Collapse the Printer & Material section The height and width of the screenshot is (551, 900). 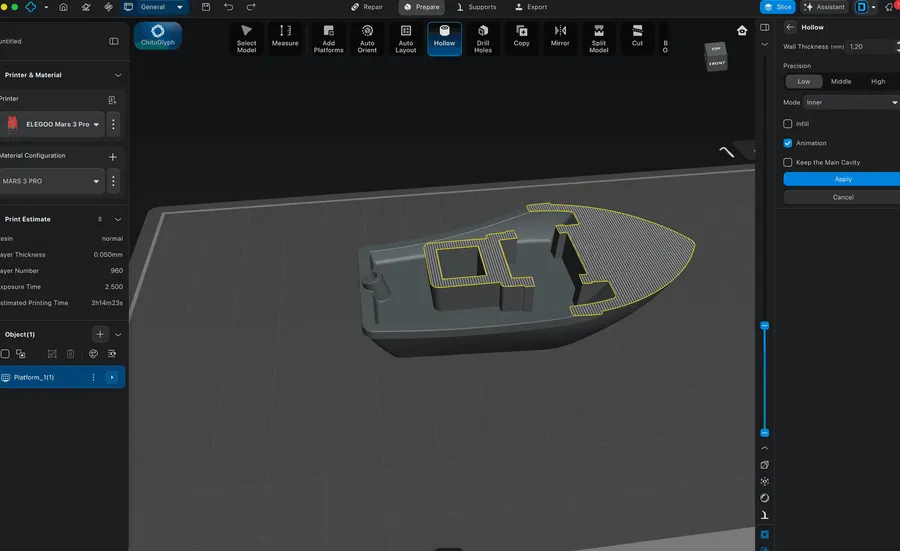pos(118,75)
